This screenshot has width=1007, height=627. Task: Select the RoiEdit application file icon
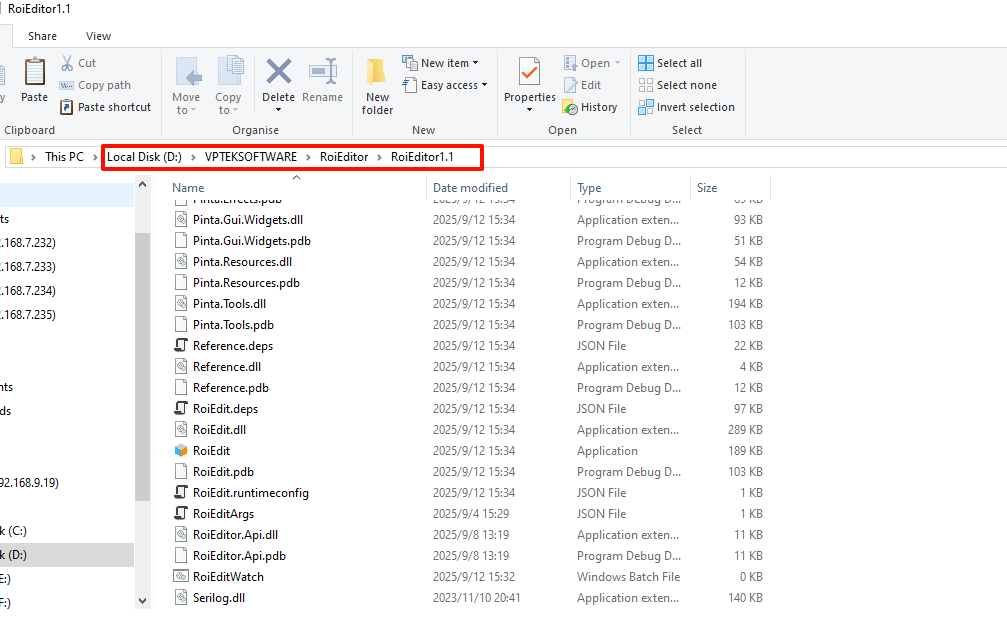click(x=181, y=451)
